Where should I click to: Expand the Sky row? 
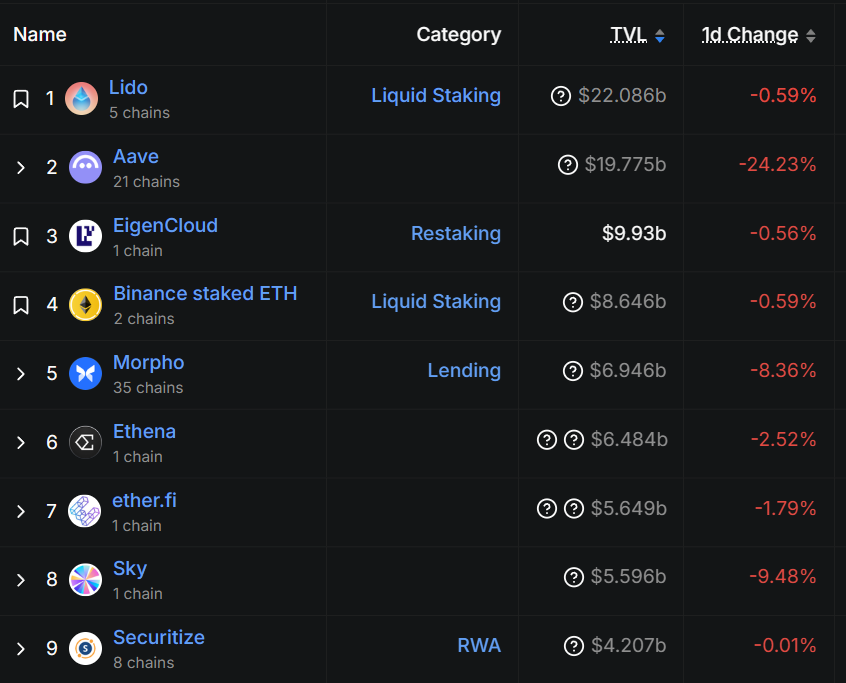pos(21,580)
